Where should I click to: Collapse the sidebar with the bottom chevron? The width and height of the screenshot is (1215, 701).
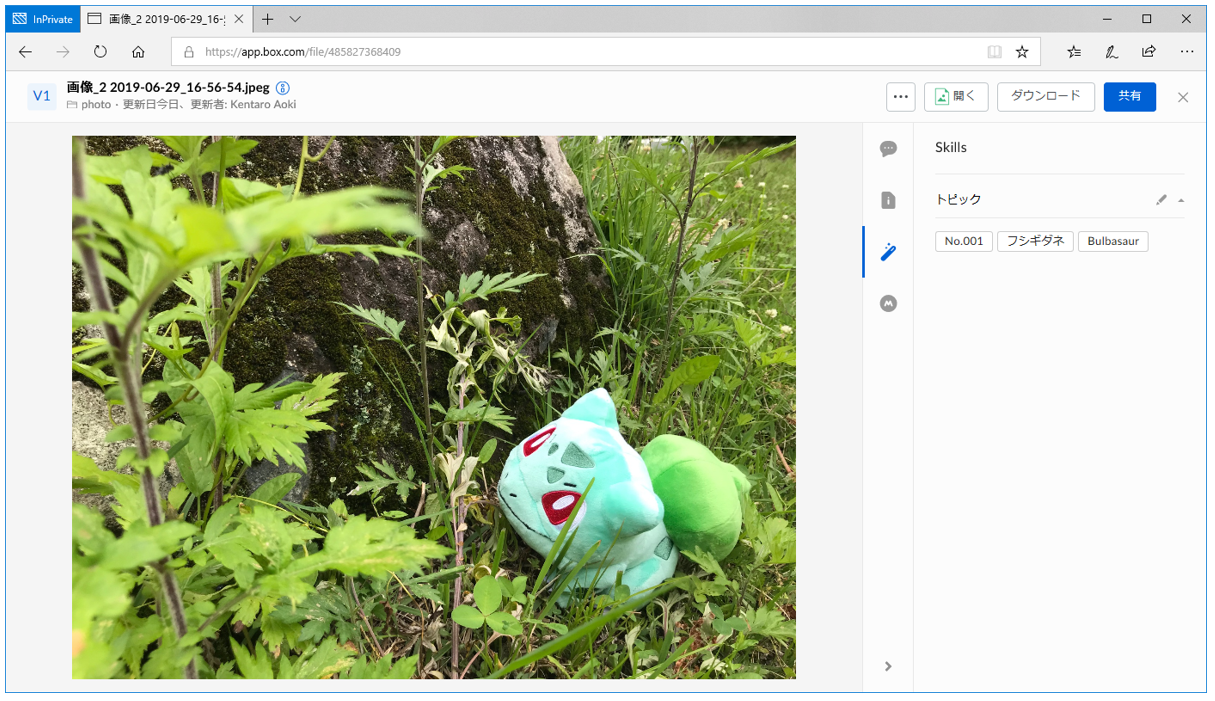pyautogui.click(x=888, y=667)
